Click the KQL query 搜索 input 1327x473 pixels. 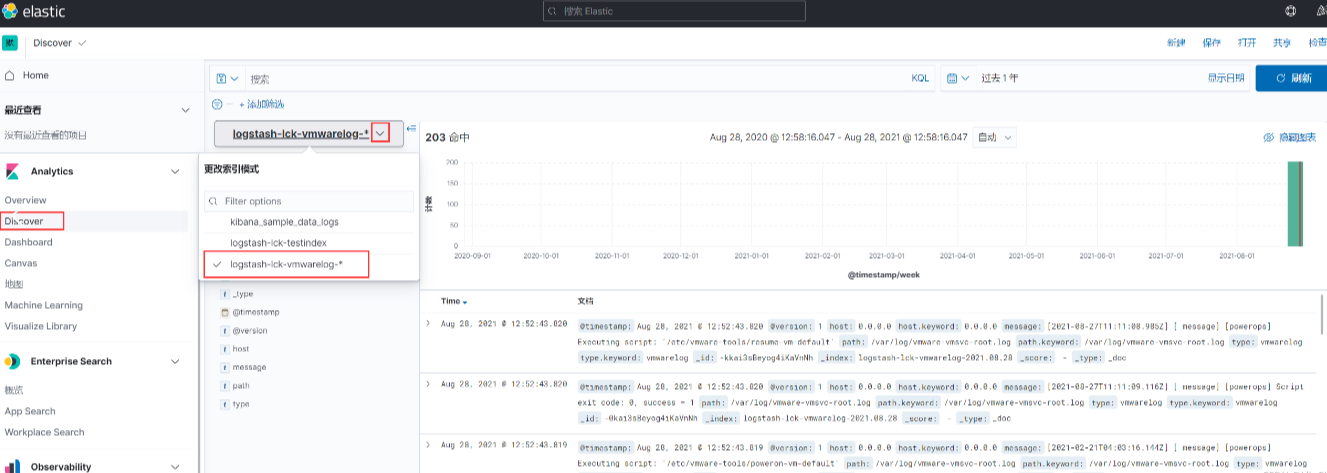(575, 78)
